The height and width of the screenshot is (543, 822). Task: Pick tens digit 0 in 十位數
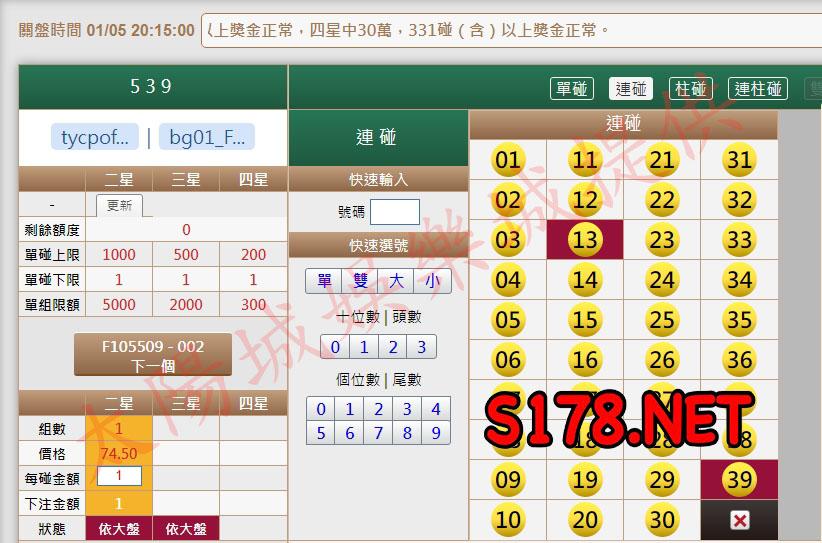click(x=335, y=347)
